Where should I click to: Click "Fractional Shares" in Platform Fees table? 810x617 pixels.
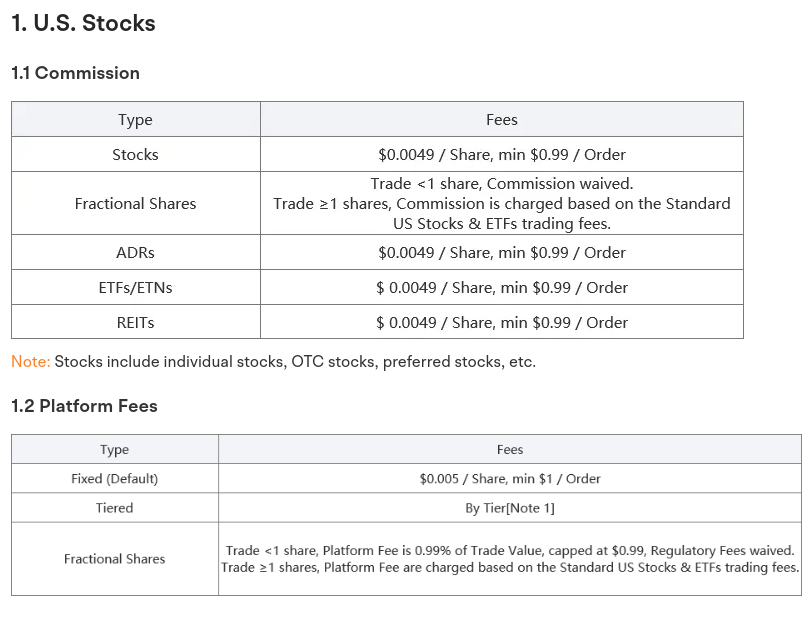114,559
